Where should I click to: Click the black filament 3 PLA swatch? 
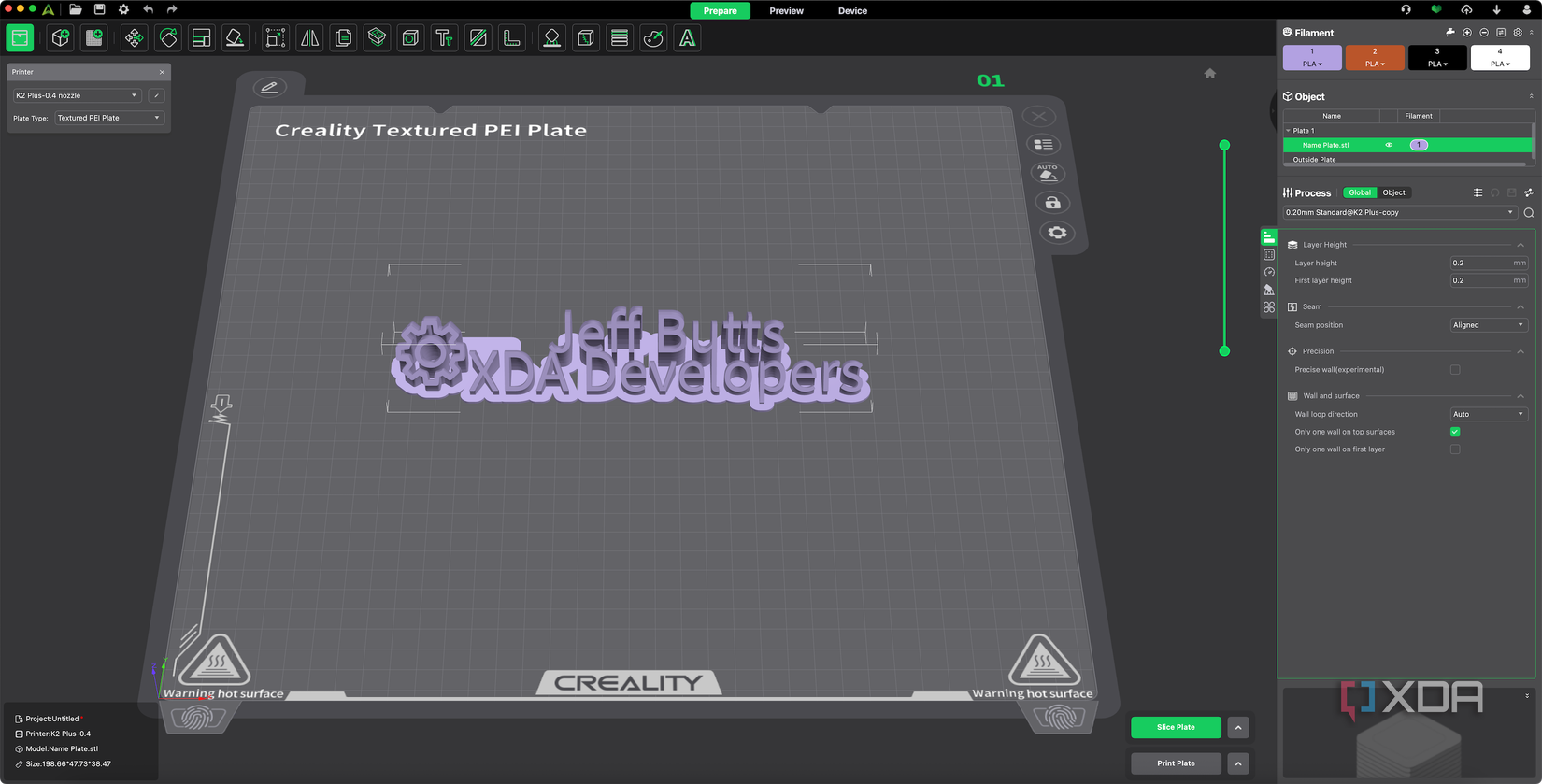click(x=1437, y=58)
